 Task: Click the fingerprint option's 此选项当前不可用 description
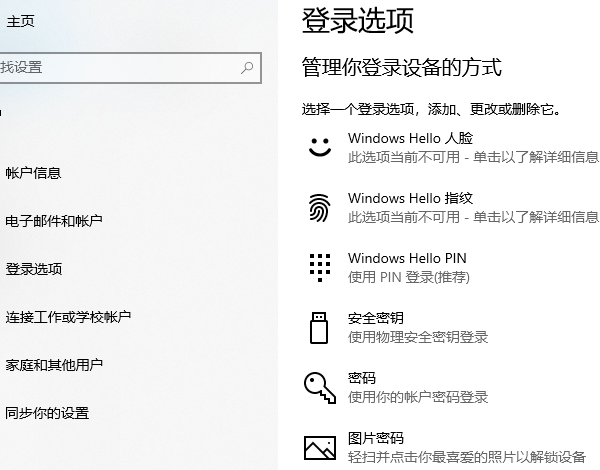473,217
